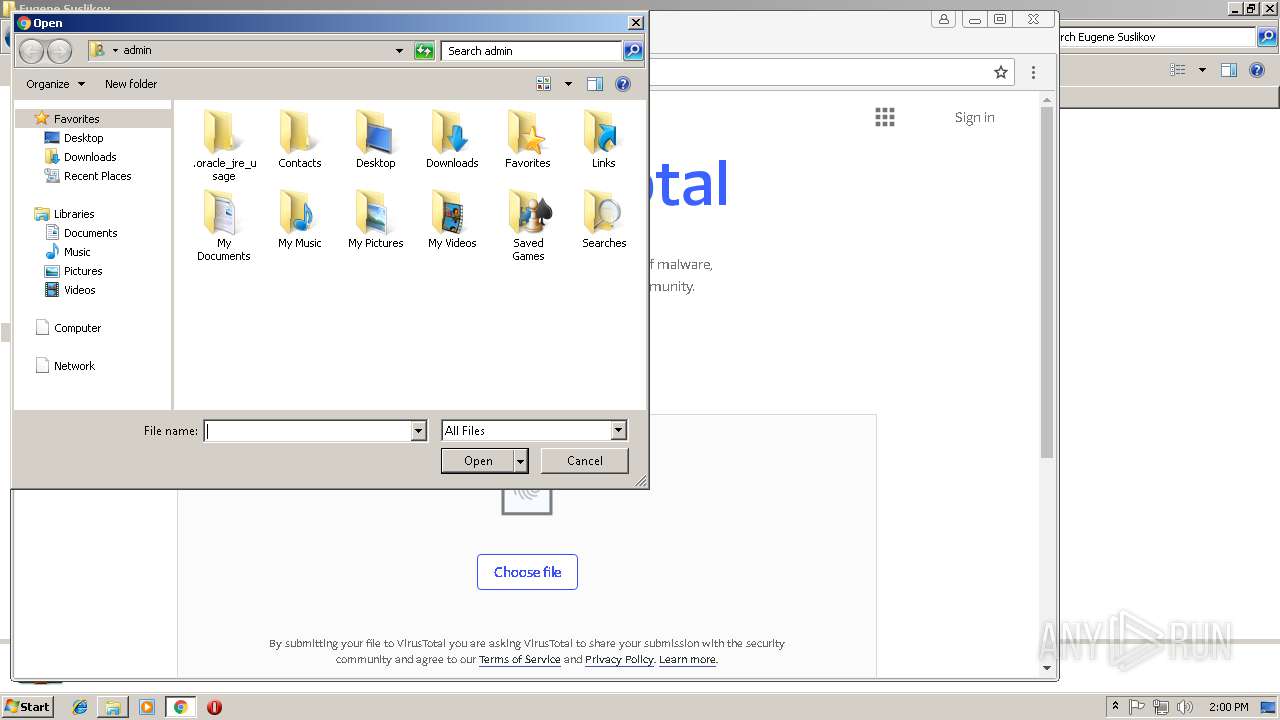Open the view options dropdown arrow
Viewport: 1280px width, 720px height.
[x=568, y=84]
